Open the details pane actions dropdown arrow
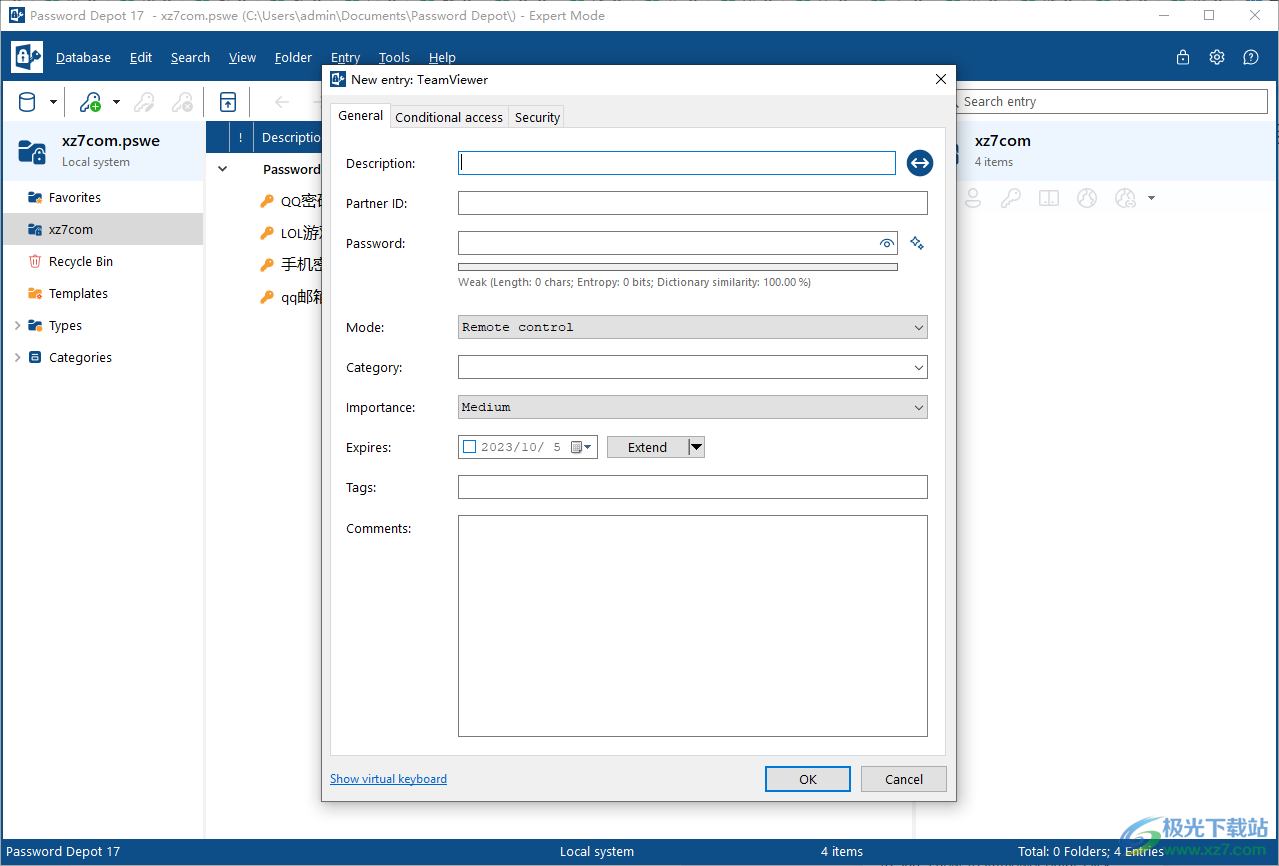The image size is (1279, 866). [x=1151, y=198]
